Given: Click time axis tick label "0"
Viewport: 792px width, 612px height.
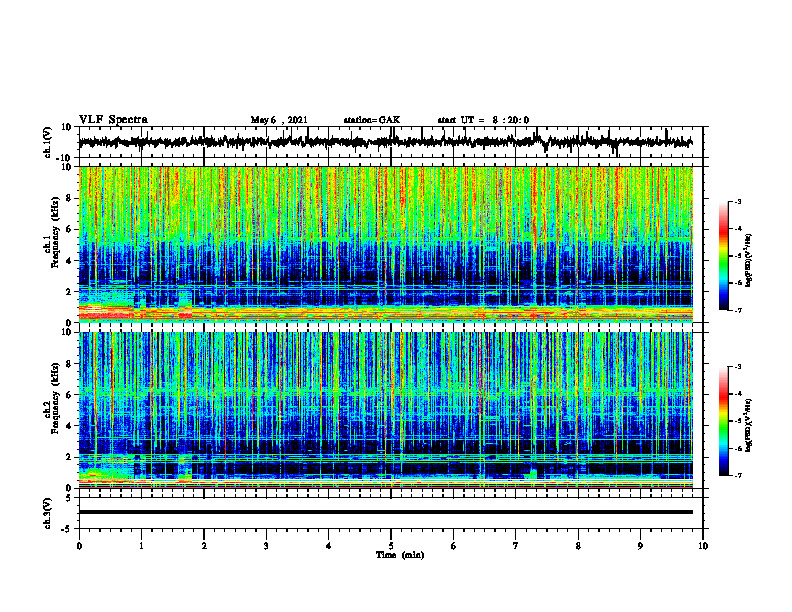Looking at the screenshot, I should [x=79, y=546].
